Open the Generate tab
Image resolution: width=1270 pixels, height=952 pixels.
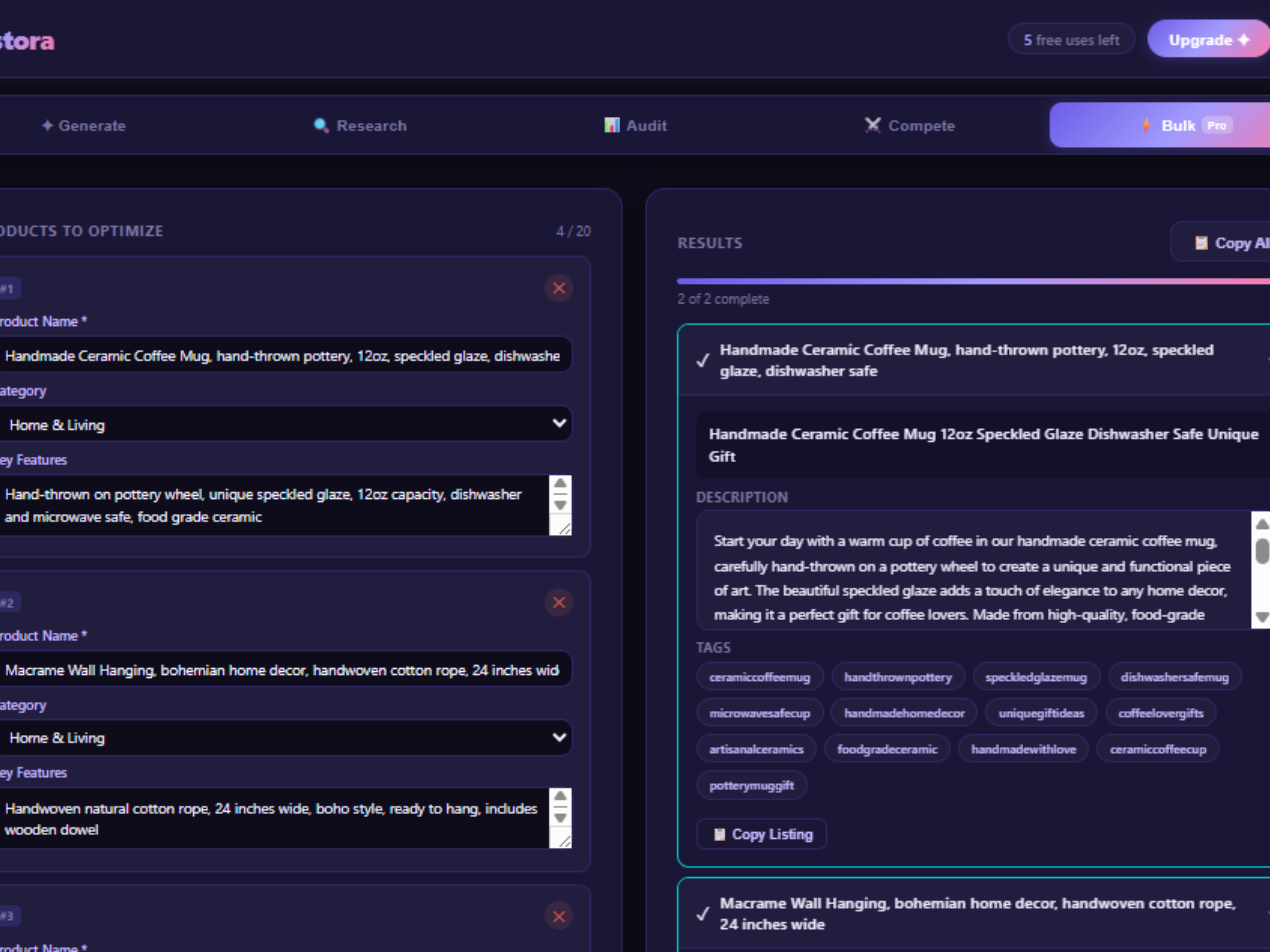tap(84, 125)
